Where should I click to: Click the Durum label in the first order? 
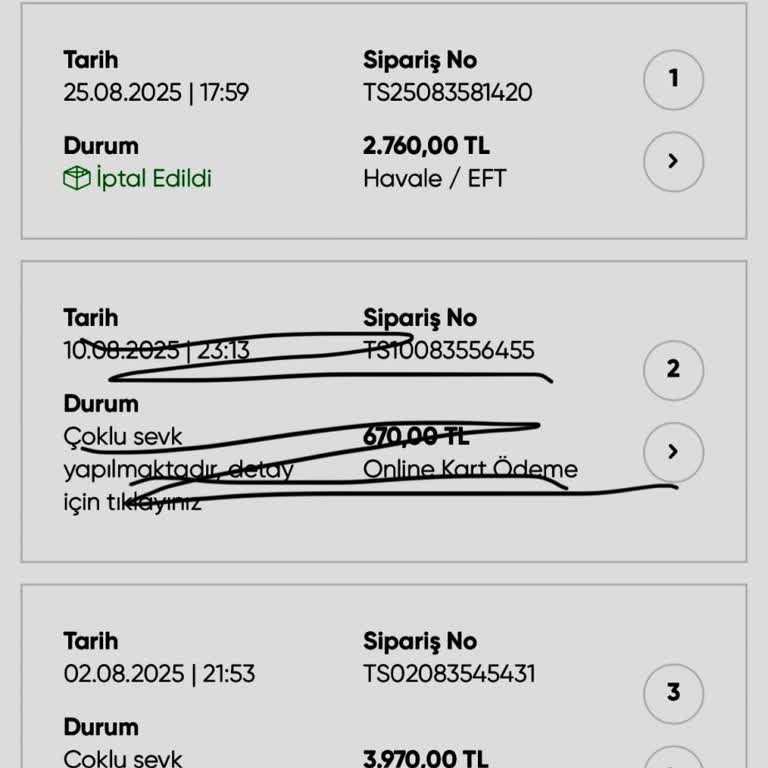pos(101,146)
